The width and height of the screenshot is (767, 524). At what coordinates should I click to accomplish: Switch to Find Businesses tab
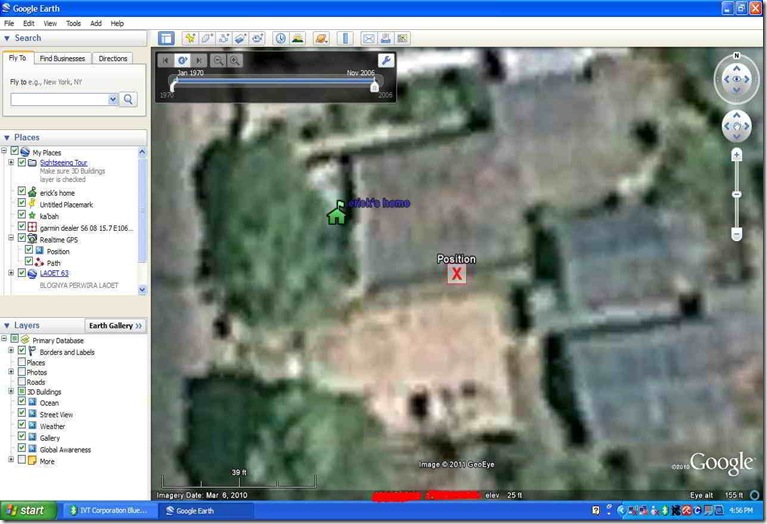coord(62,58)
